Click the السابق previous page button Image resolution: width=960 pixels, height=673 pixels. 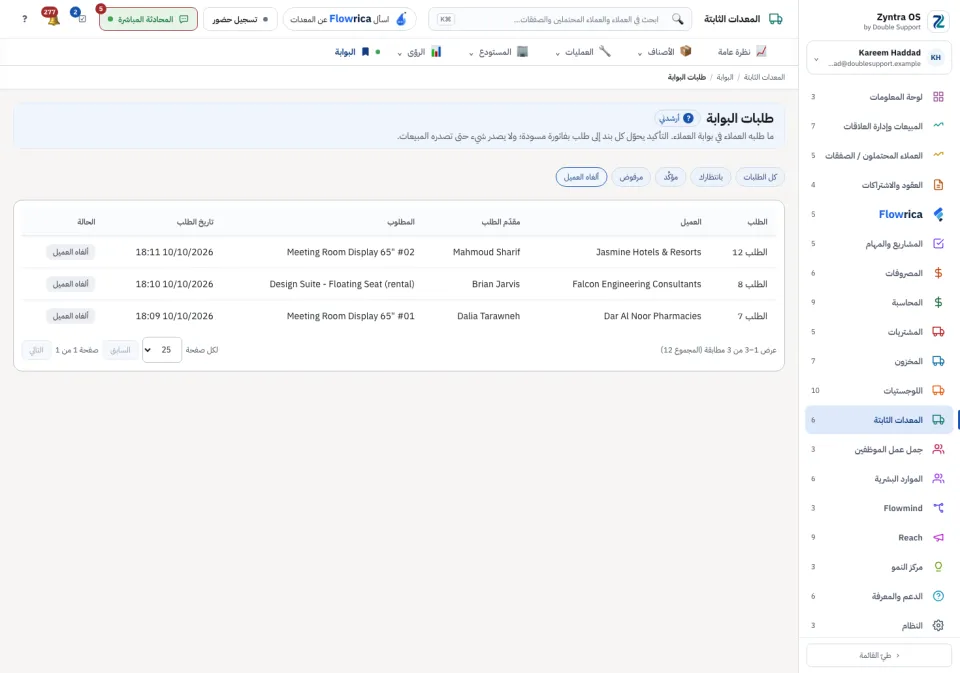120,350
